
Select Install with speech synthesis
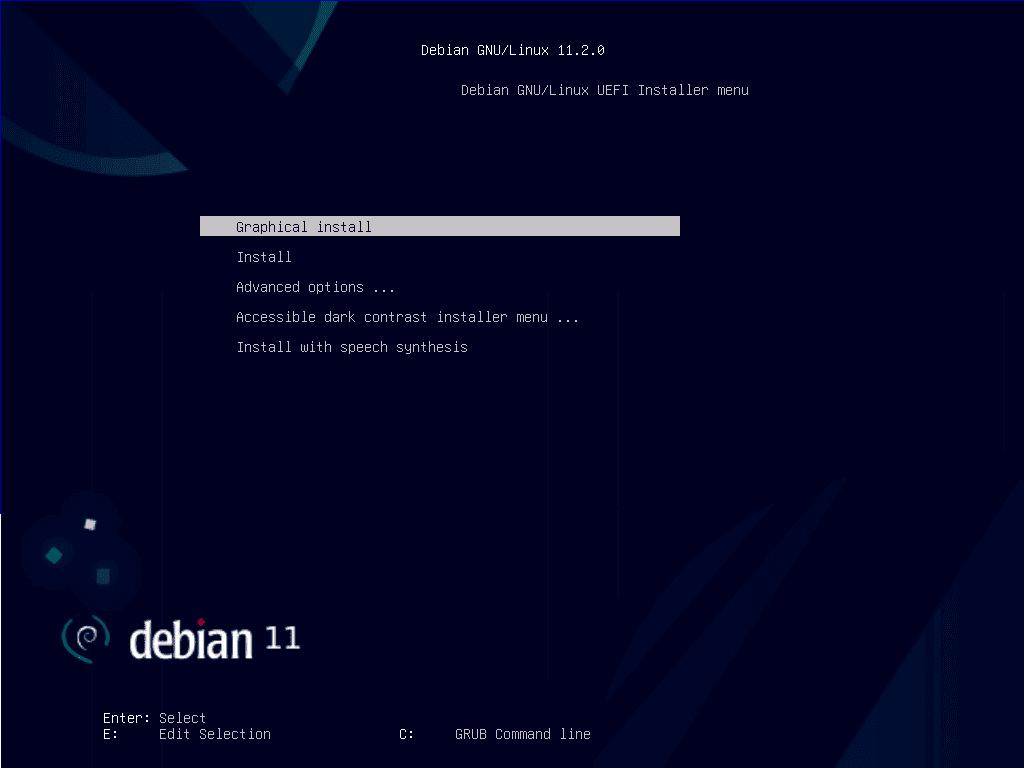[352, 347]
